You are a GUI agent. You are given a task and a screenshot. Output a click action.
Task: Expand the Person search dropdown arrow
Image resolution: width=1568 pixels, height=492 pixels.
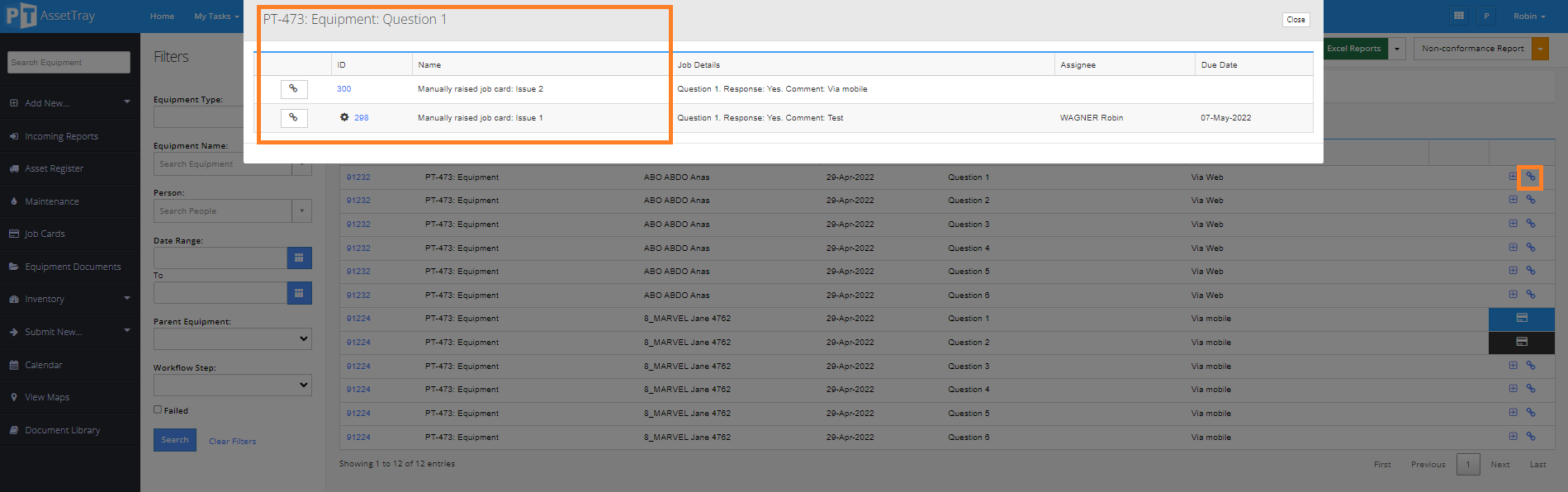[302, 211]
